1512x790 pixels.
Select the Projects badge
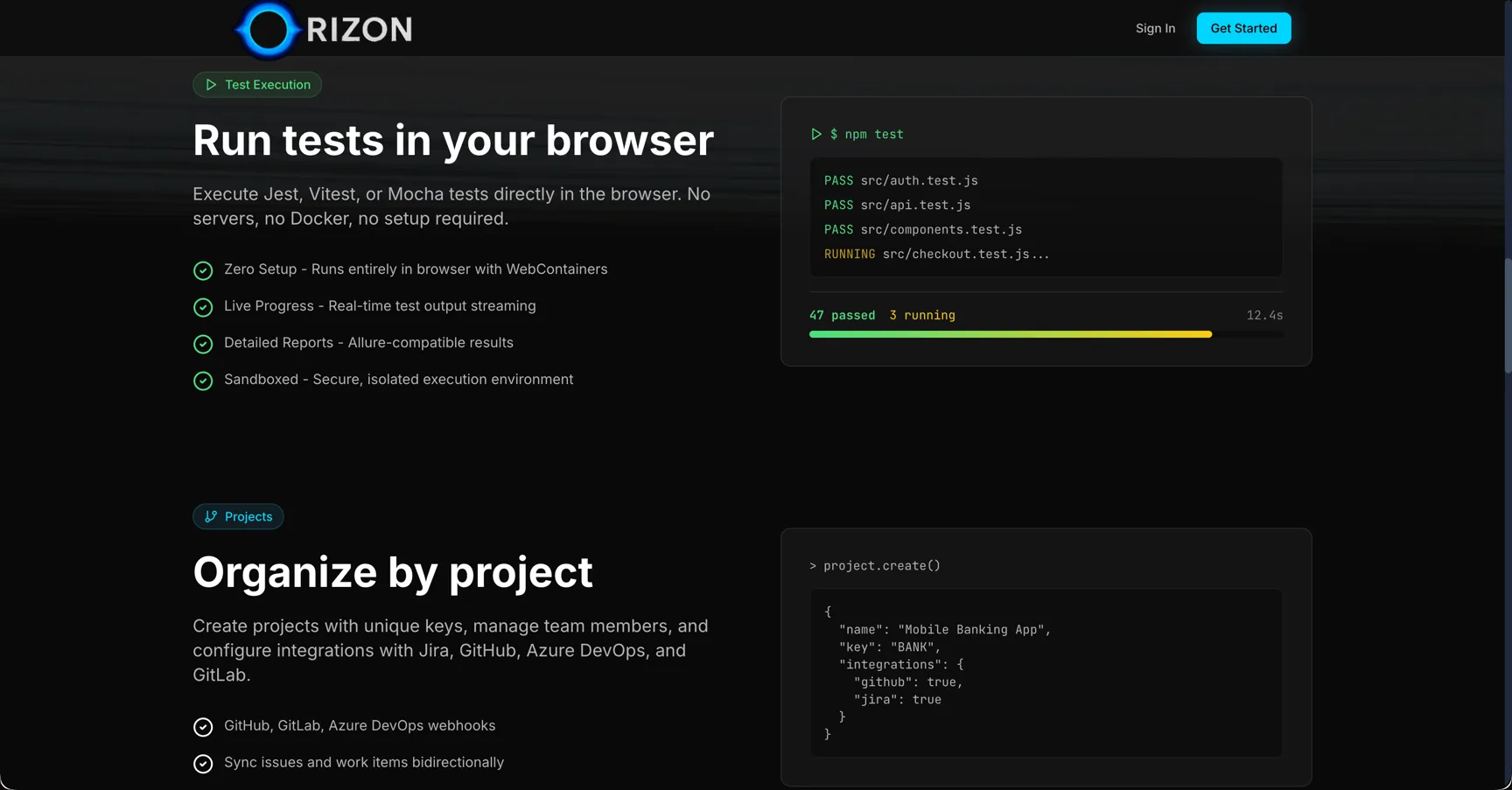click(x=238, y=516)
